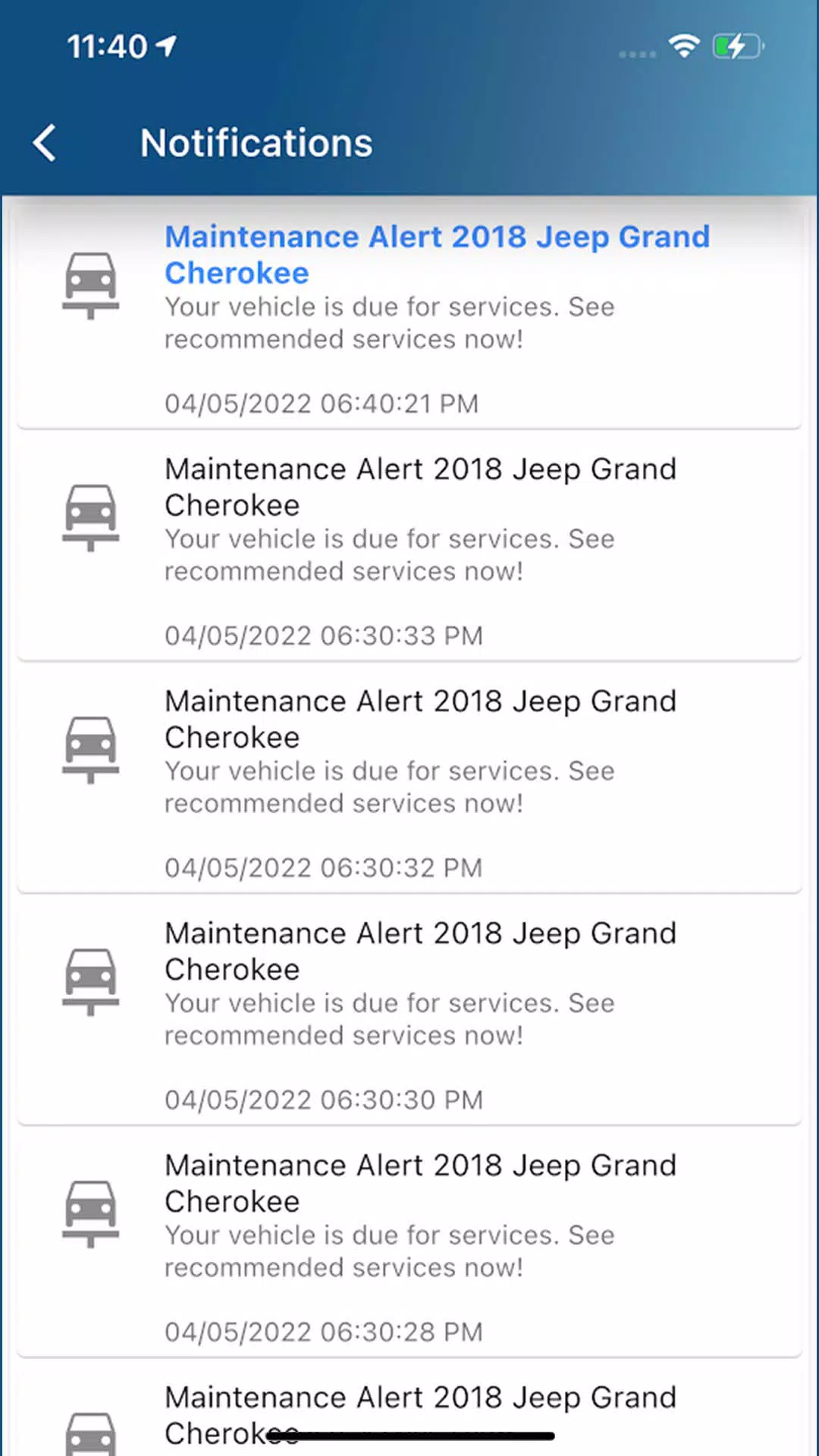The image size is (819, 1456).
Task: Tap the battery charging icon in the status bar
Action: [738, 46]
